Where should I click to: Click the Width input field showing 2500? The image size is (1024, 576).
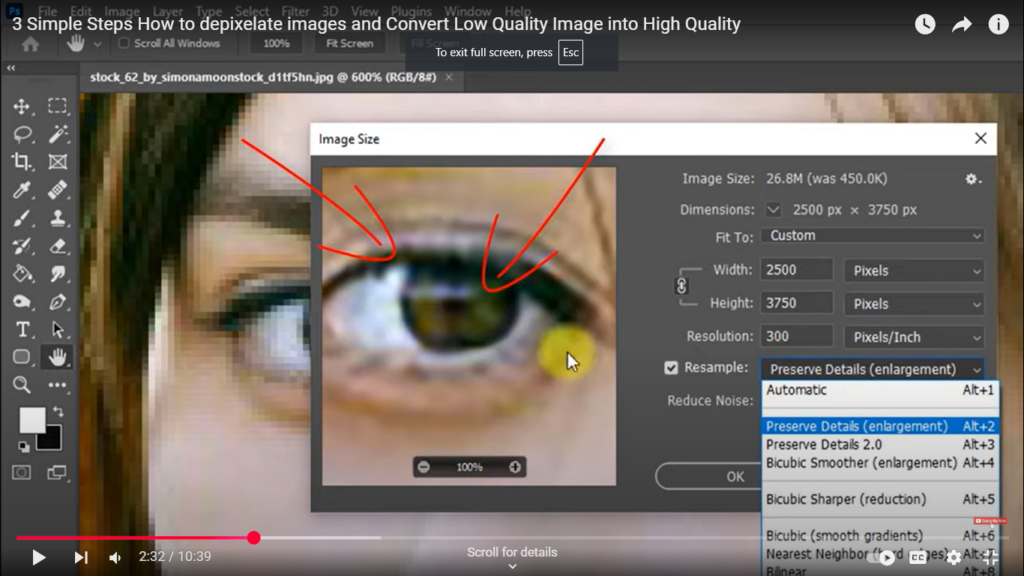[x=796, y=270]
